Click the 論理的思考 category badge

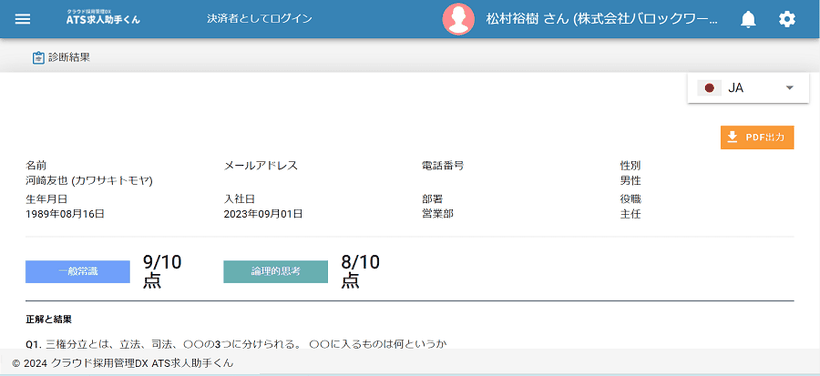276,272
